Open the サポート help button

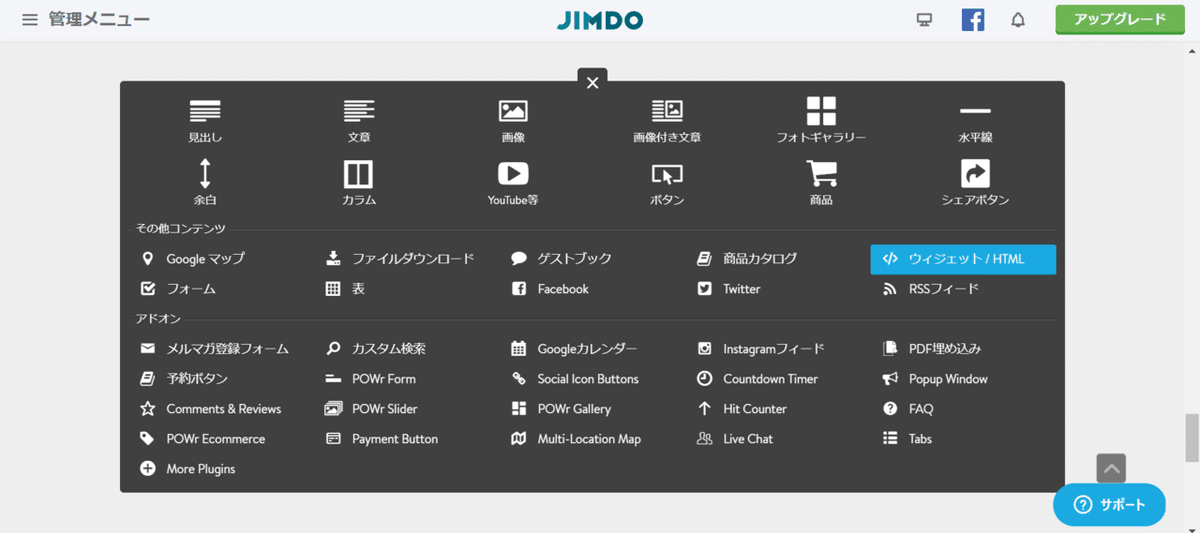click(1109, 505)
